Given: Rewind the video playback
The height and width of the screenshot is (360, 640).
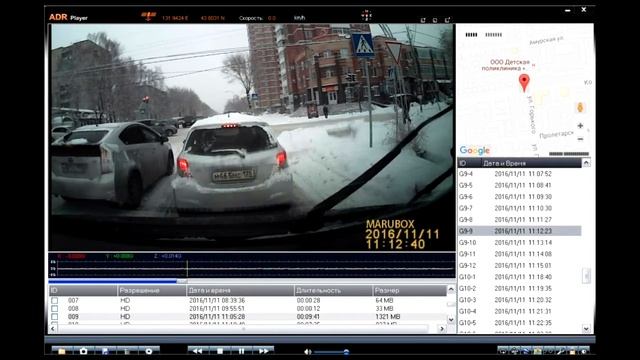Looking at the screenshot, I should click(198, 351).
